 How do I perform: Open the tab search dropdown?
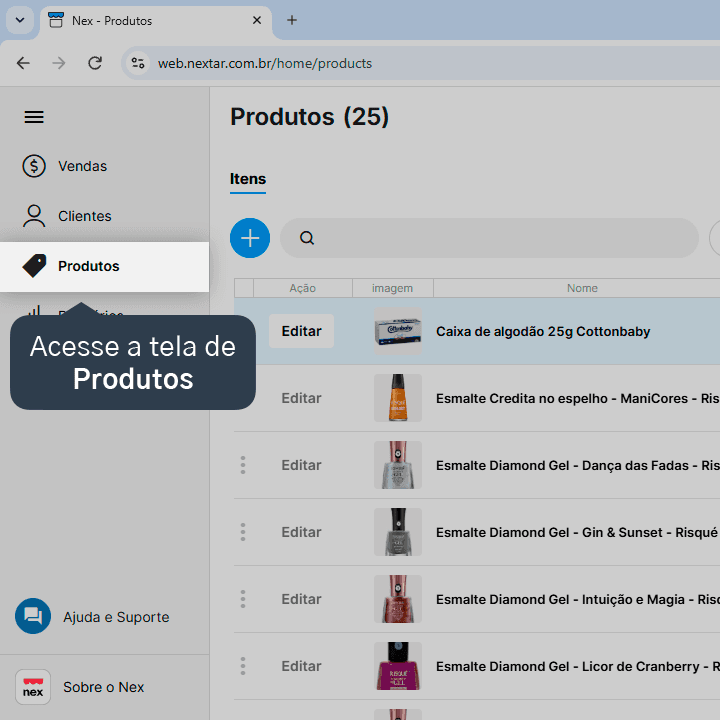[20, 20]
